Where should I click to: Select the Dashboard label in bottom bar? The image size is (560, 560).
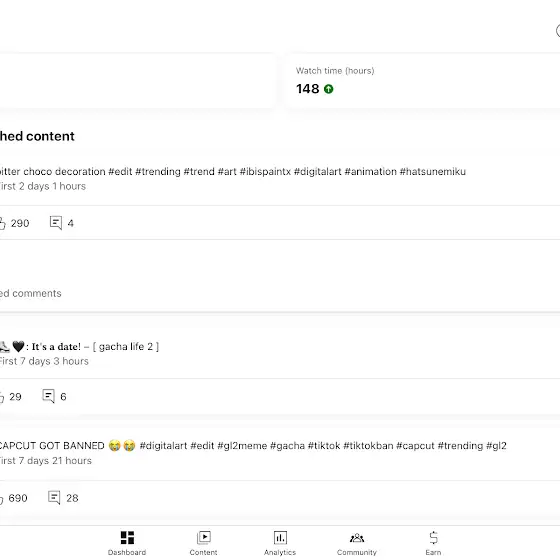click(127, 552)
